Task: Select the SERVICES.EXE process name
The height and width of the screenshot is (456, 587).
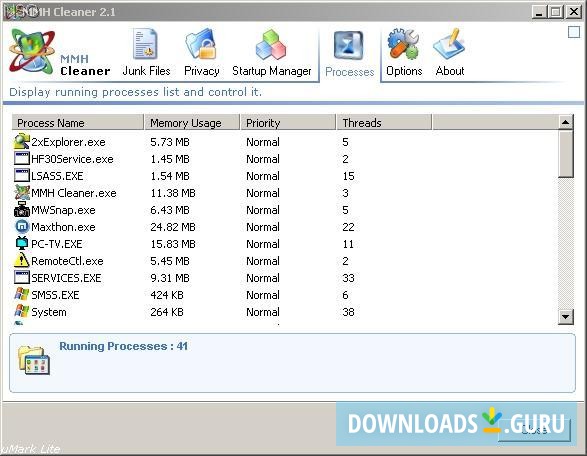Action: pyautogui.click(x=66, y=278)
